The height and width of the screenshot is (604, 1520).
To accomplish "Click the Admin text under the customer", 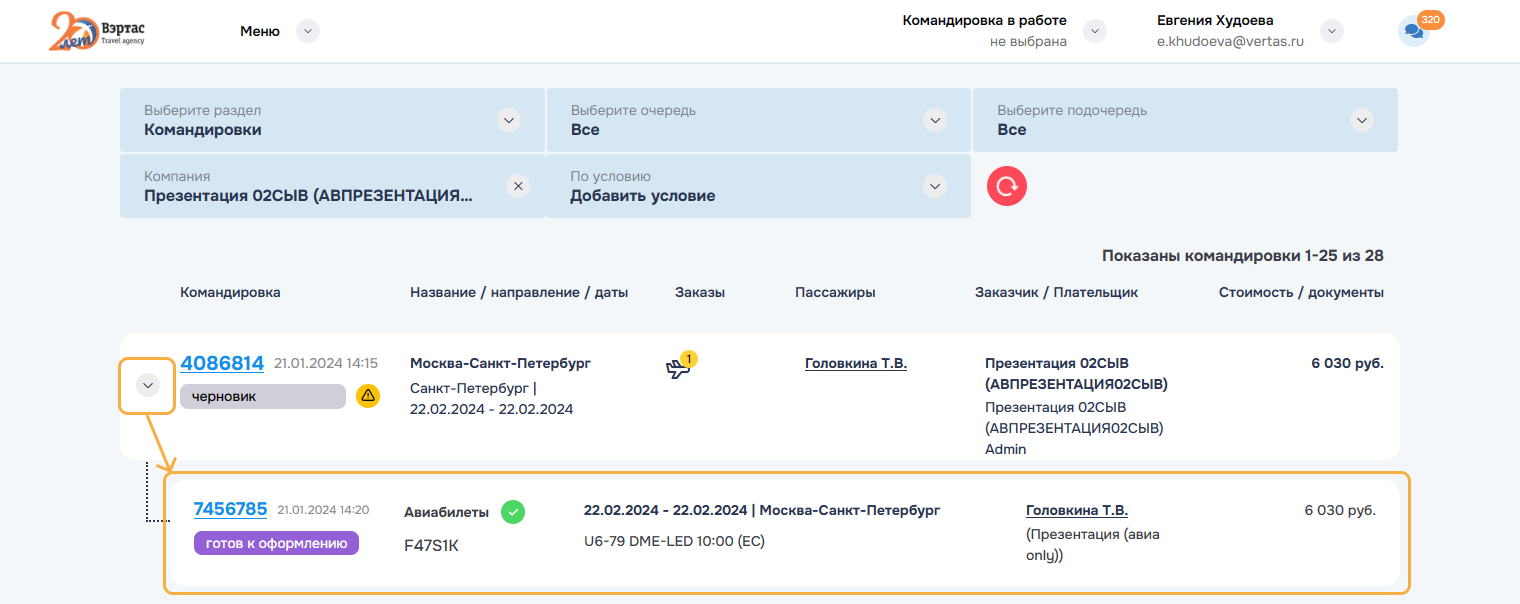I will click(x=1005, y=450).
